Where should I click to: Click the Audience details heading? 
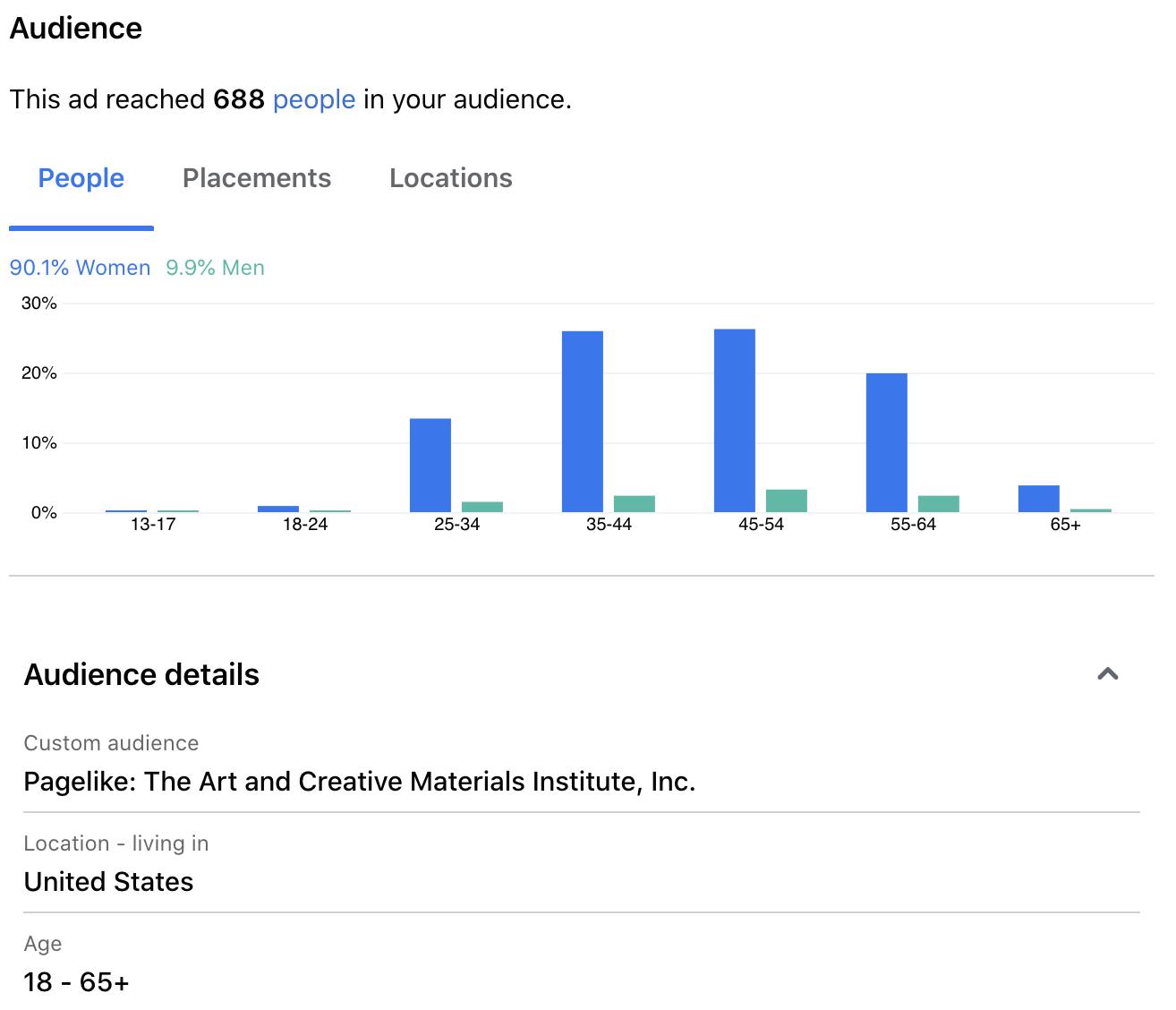point(141,674)
